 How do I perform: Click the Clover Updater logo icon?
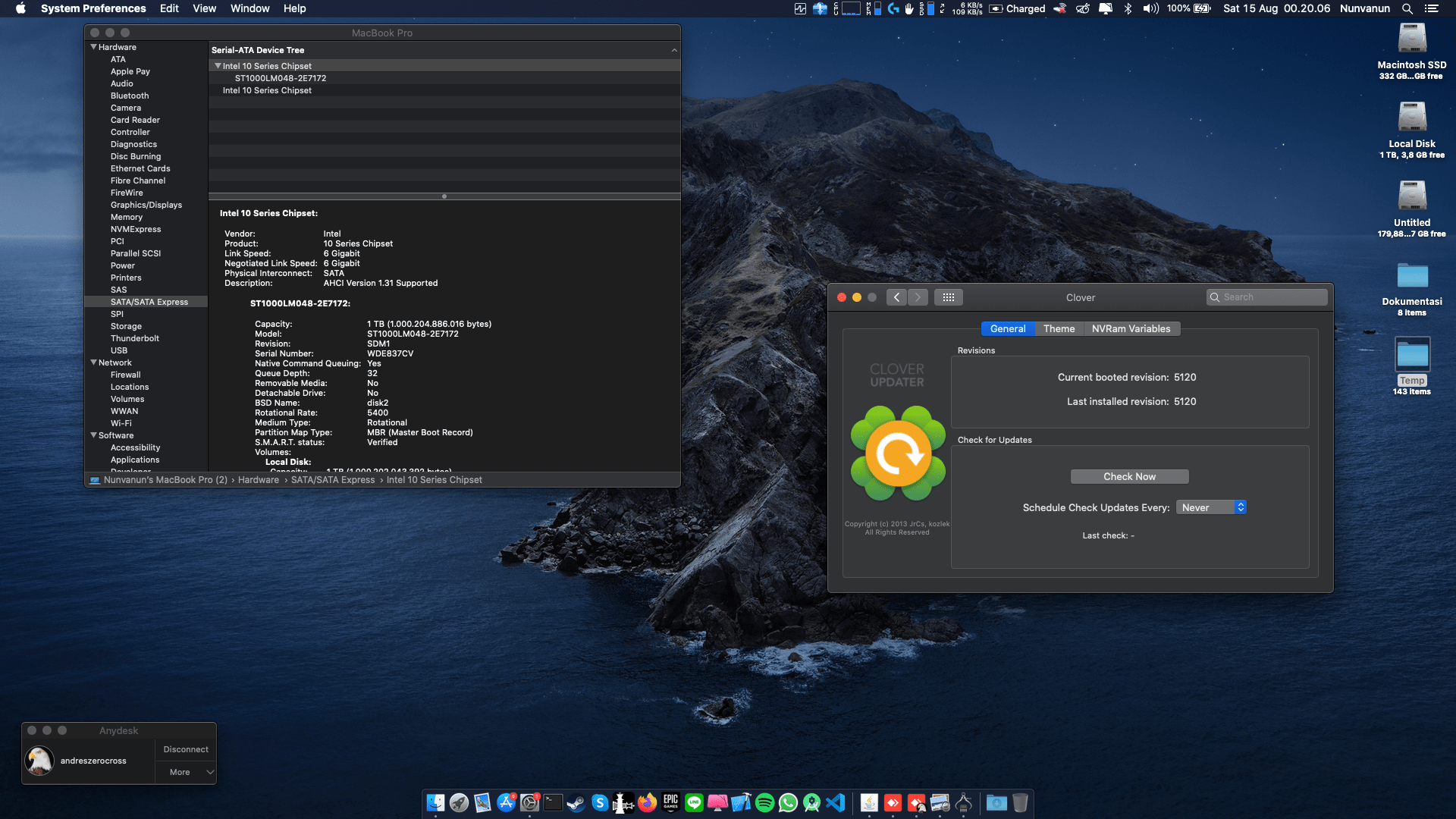pyautogui.click(x=898, y=453)
